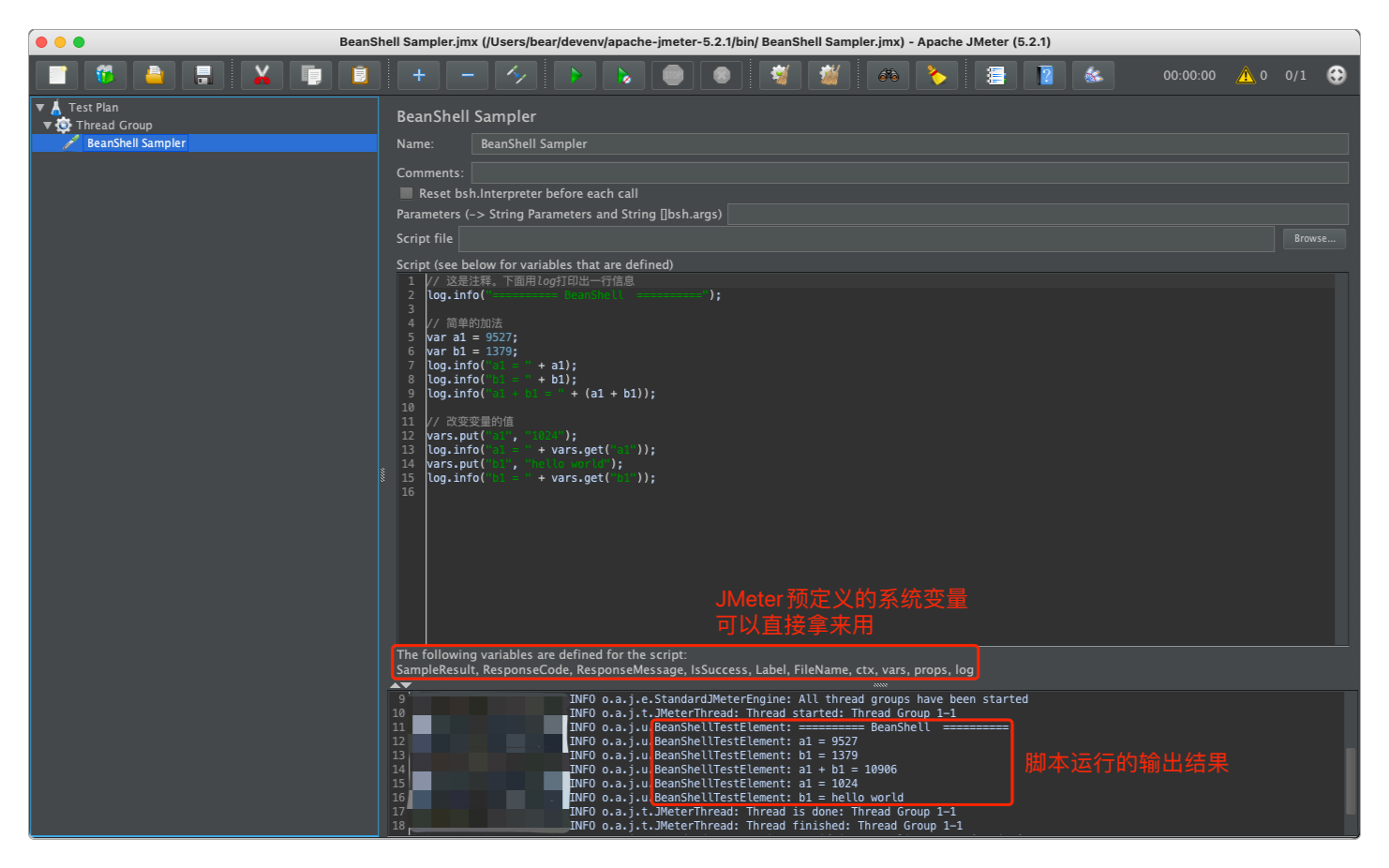Click the Clear All results icon
Viewport: 1389px width, 868px height.
pos(829,75)
